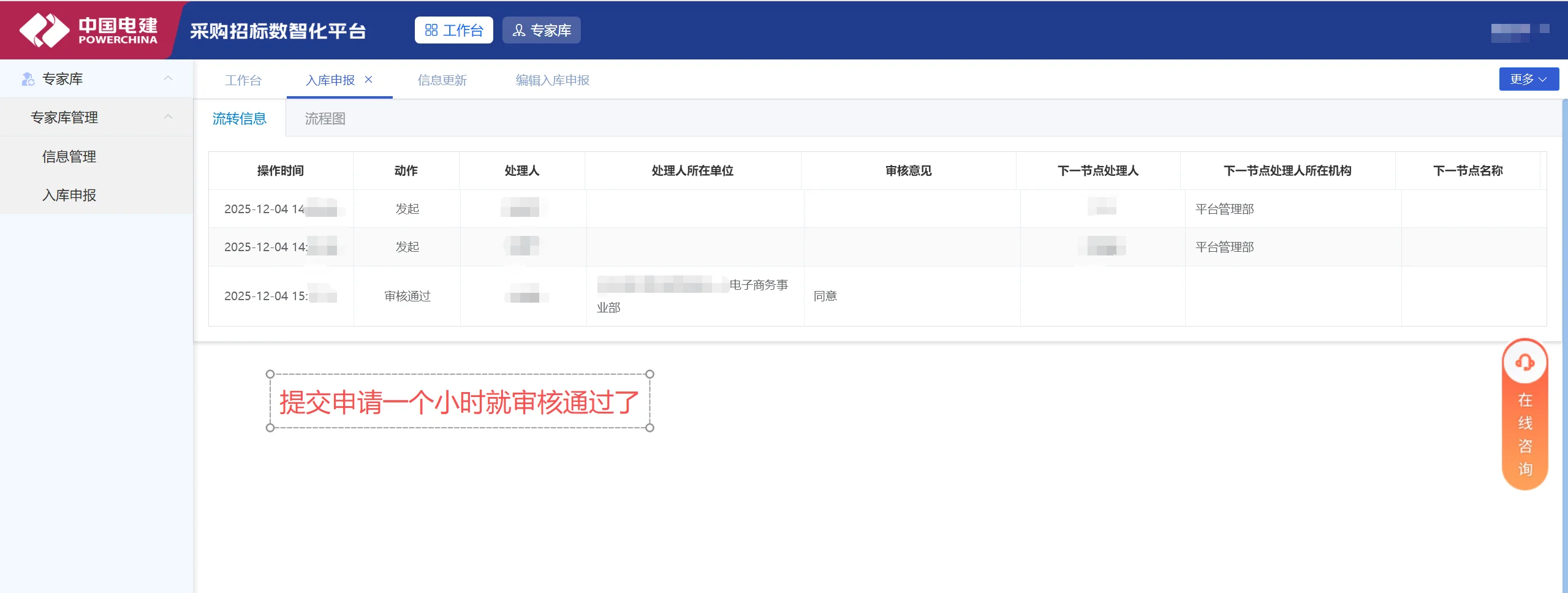This screenshot has height=593, width=1568.
Task: Switch to the 流程图 tab
Action: click(x=324, y=118)
